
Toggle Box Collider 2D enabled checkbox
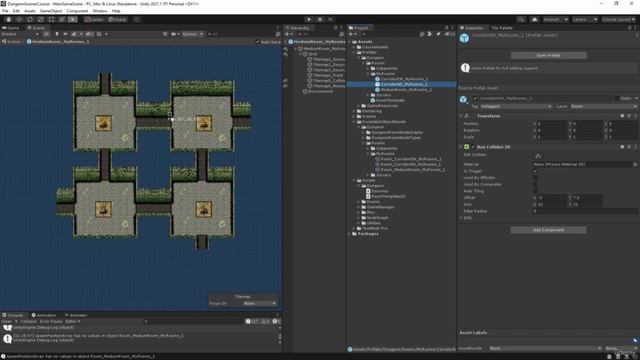(473, 147)
